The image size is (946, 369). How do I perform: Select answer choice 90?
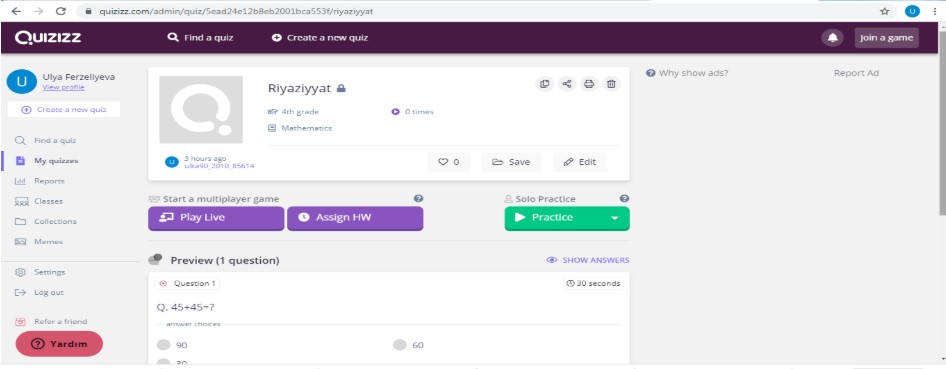coord(172,345)
